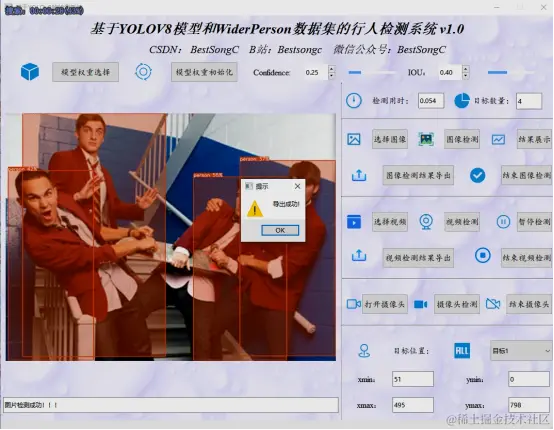Click 结束视频检测 button
This screenshot has height=430, width=554.
(x=526, y=258)
